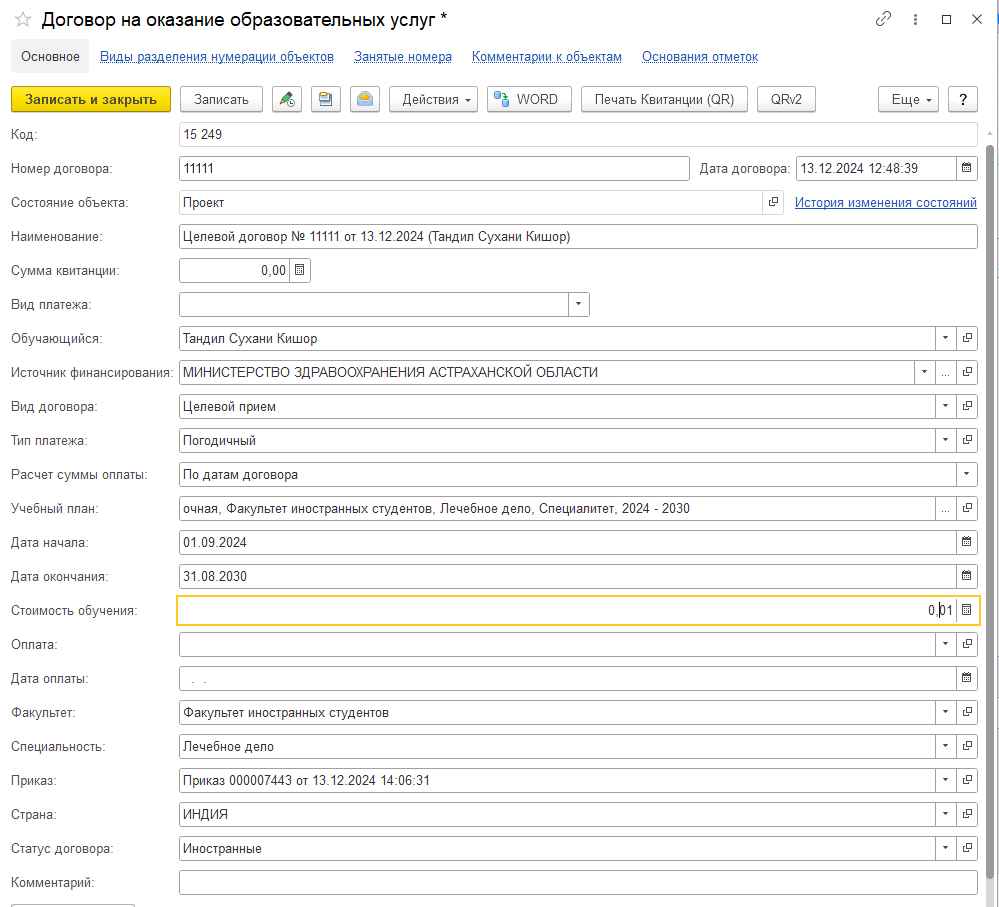Open calendar picker for Дата договора
This screenshot has height=907, width=999.
pyautogui.click(x=966, y=169)
